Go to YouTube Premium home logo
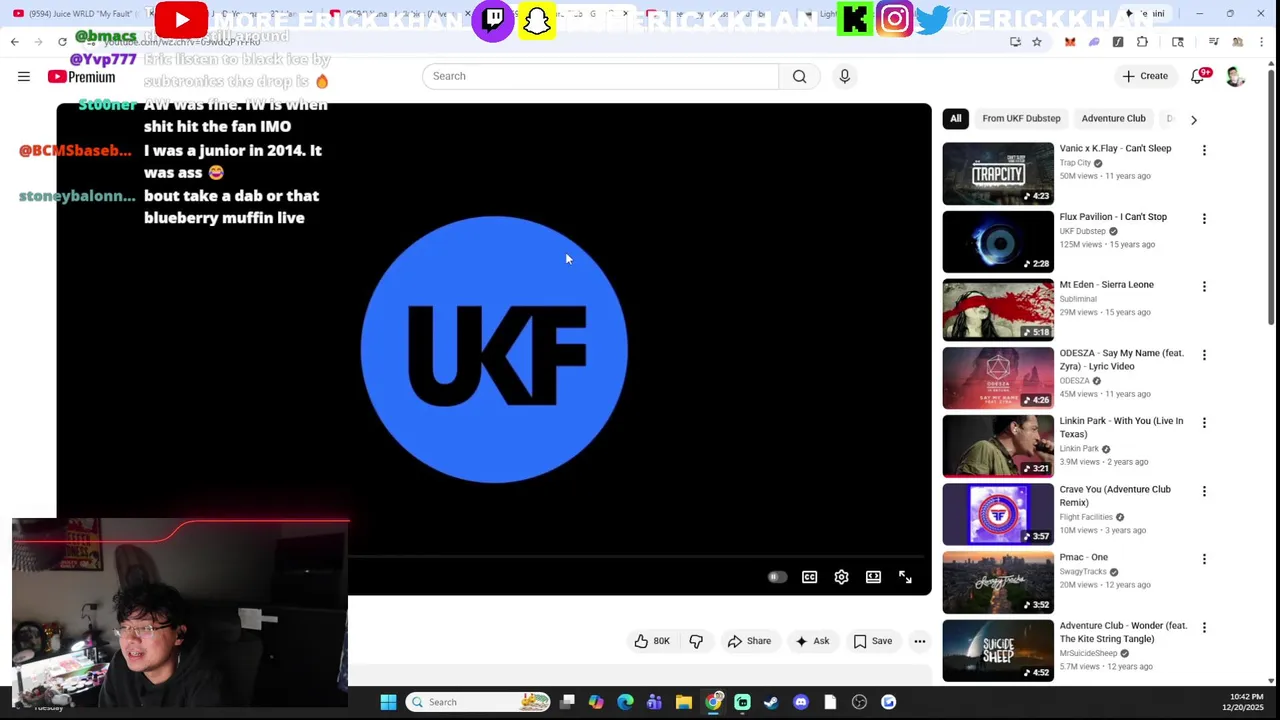This screenshot has height=720, width=1280. (x=81, y=77)
